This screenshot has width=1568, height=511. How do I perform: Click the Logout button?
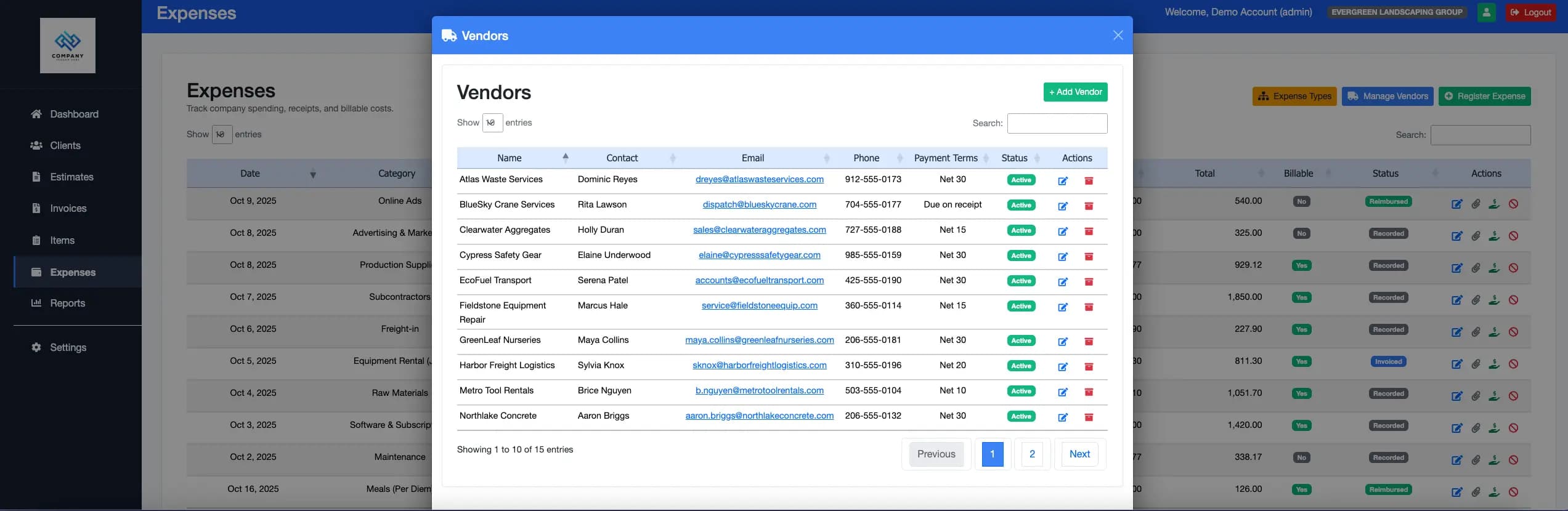[1530, 12]
